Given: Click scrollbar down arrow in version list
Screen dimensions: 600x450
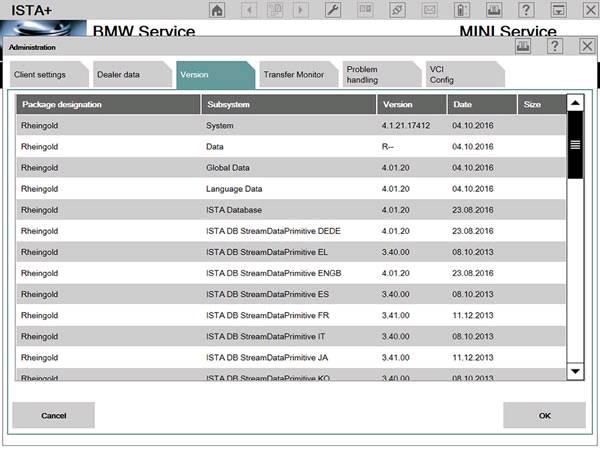Looking at the screenshot, I should [575, 371].
